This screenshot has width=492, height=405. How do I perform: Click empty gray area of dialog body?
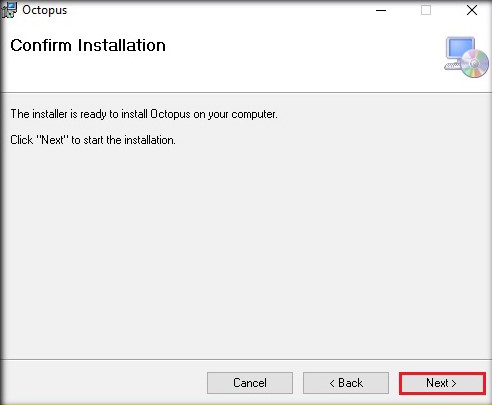pyautogui.click(x=246, y=250)
